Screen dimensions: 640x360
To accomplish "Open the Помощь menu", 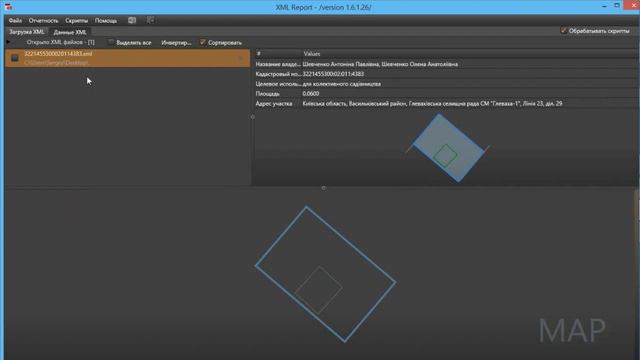I will coord(106,20).
